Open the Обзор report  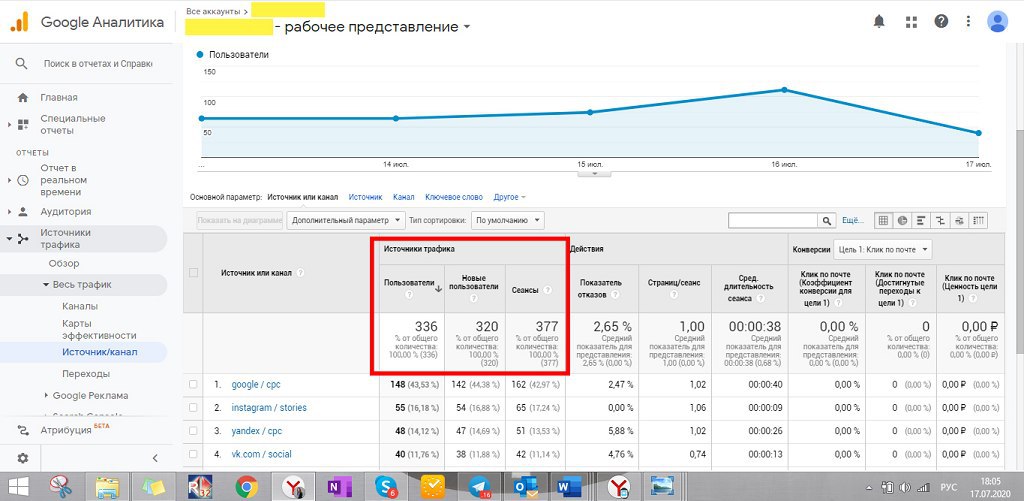point(64,263)
